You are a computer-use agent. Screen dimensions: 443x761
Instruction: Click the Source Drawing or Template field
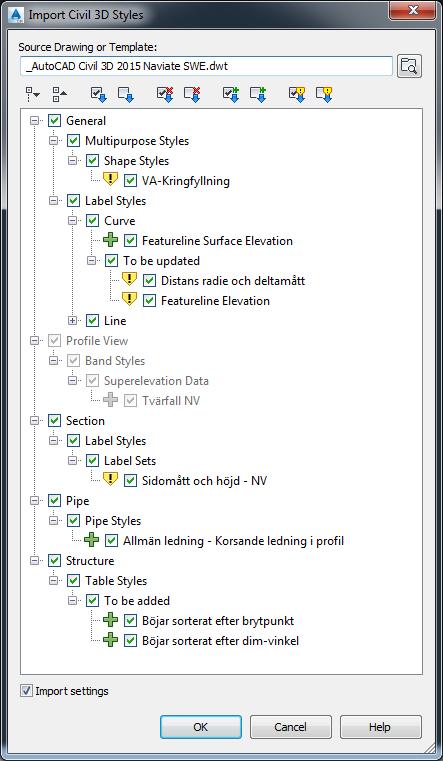coord(206,66)
